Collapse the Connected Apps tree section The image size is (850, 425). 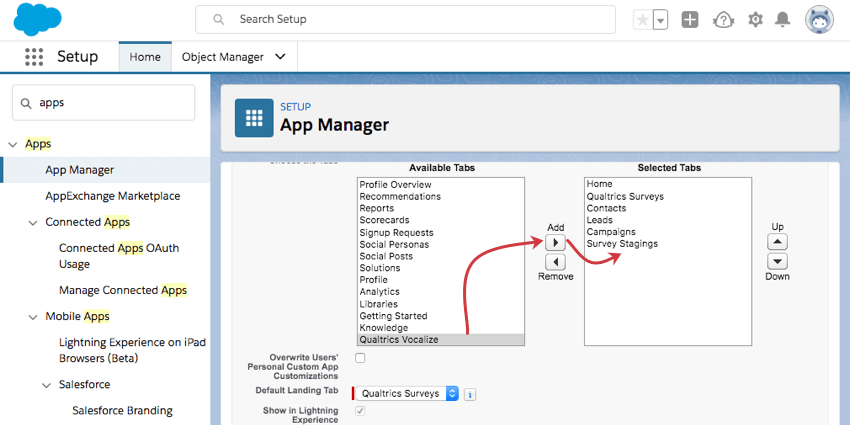pyautogui.click(x=34, y=222)
